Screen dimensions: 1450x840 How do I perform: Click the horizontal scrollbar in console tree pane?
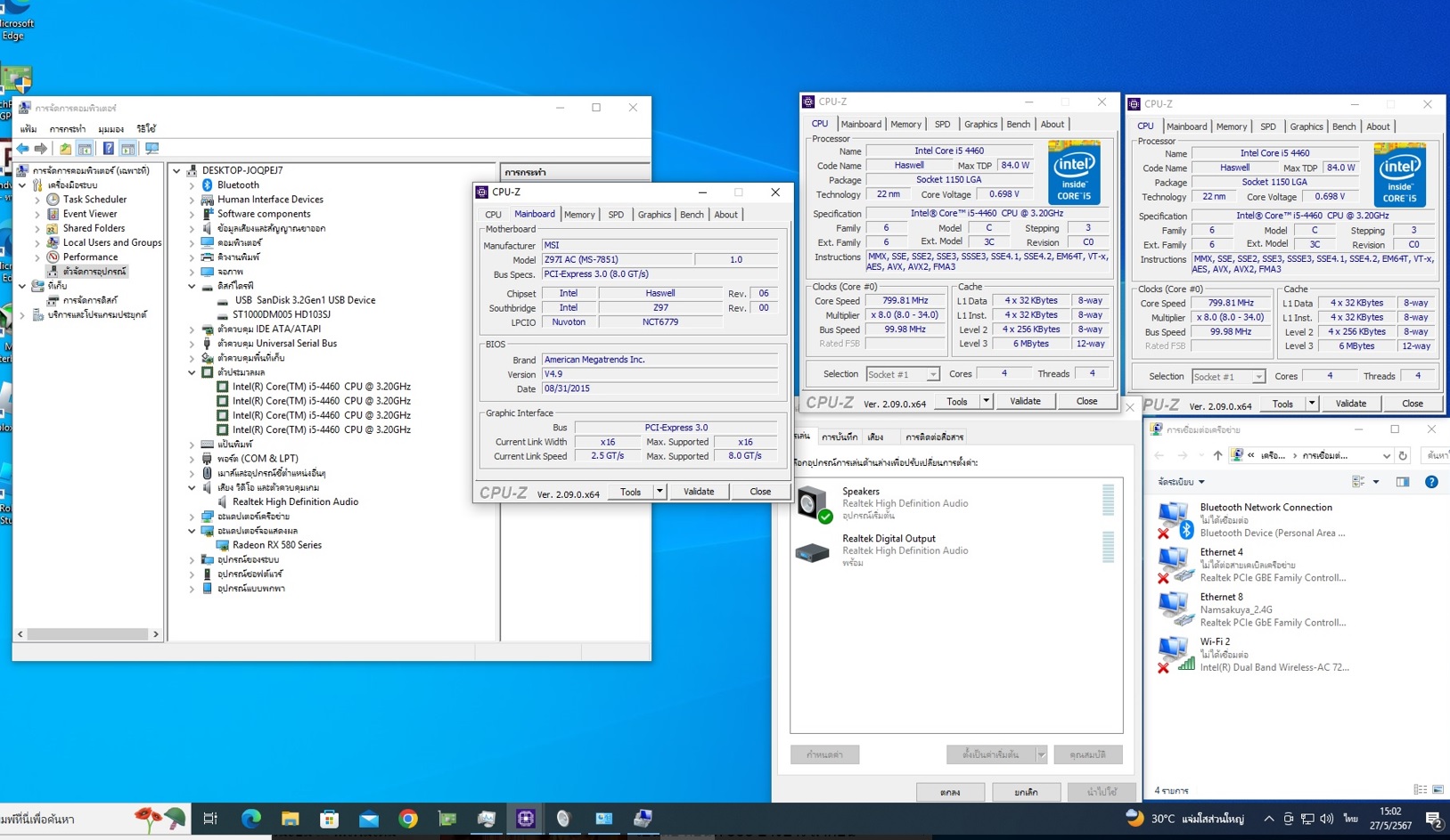pos(88,634)
